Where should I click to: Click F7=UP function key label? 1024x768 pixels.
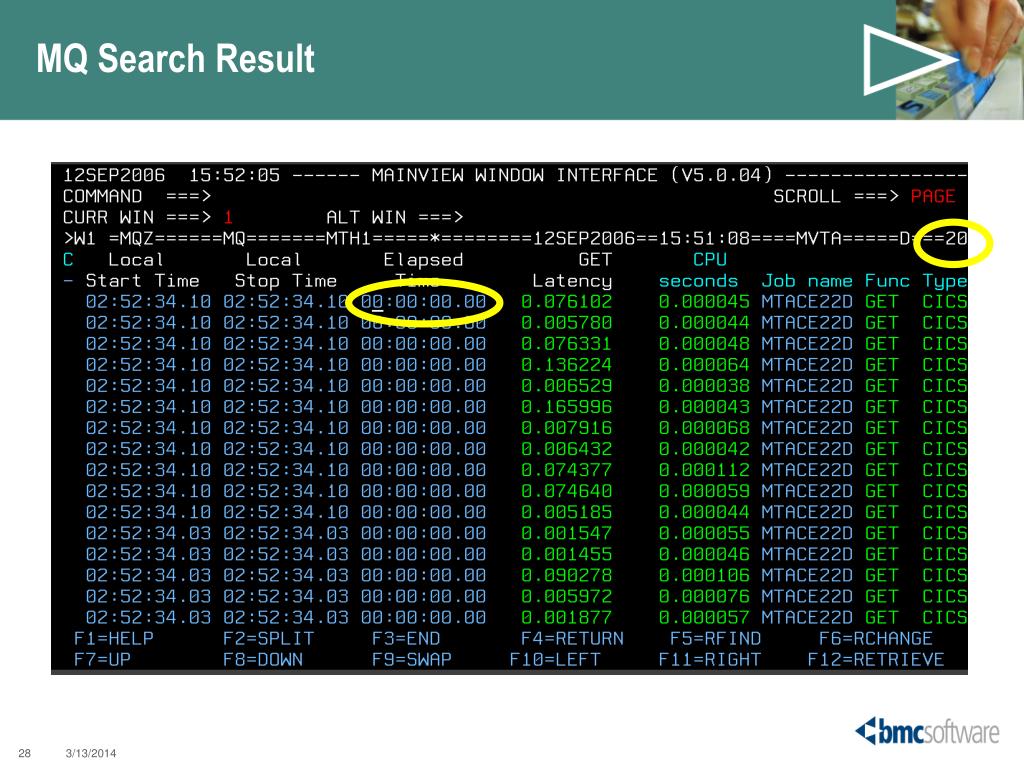pos(103,660)
